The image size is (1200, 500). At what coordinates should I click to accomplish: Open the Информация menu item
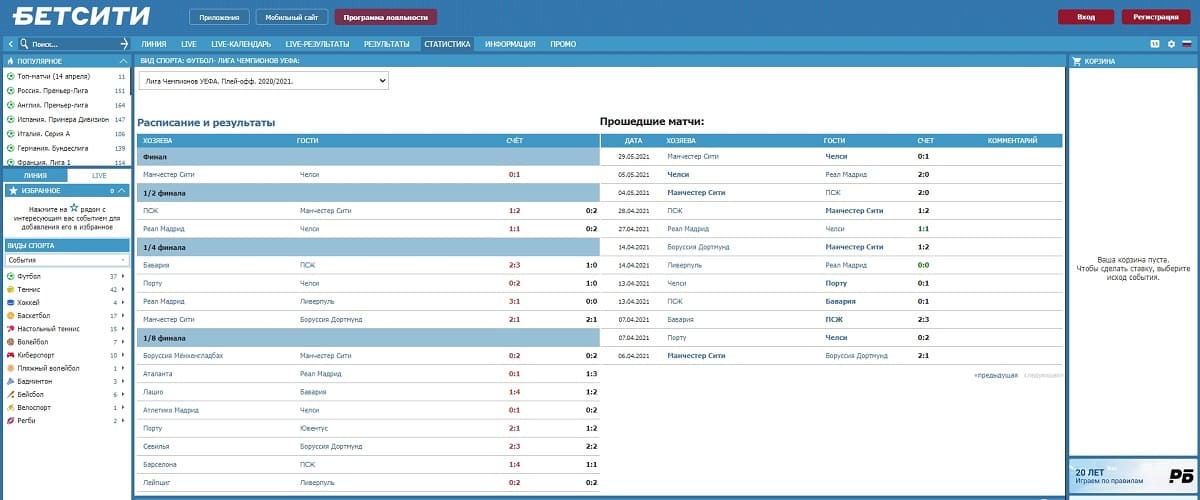coord(510,44)
